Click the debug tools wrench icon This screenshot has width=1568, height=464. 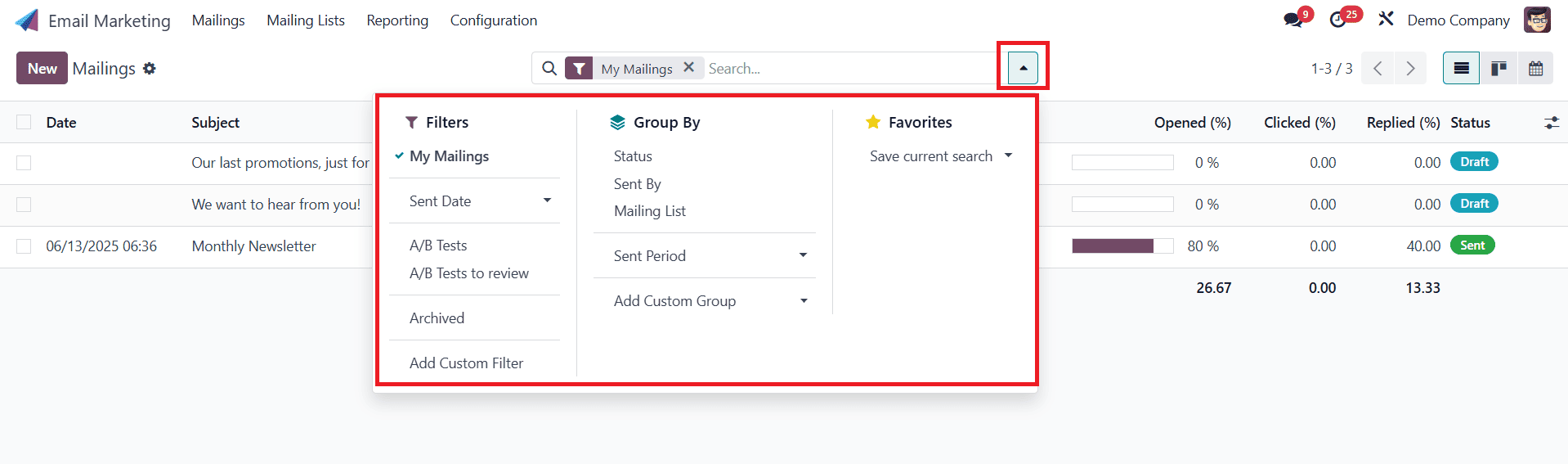(1386, 19)
